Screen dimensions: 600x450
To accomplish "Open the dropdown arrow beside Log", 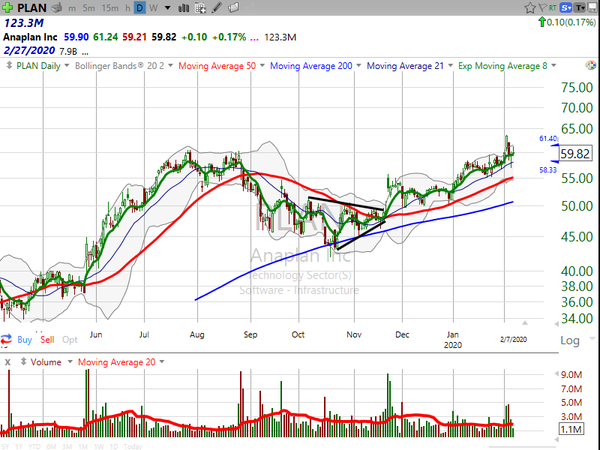I will [x=592, y=338].
